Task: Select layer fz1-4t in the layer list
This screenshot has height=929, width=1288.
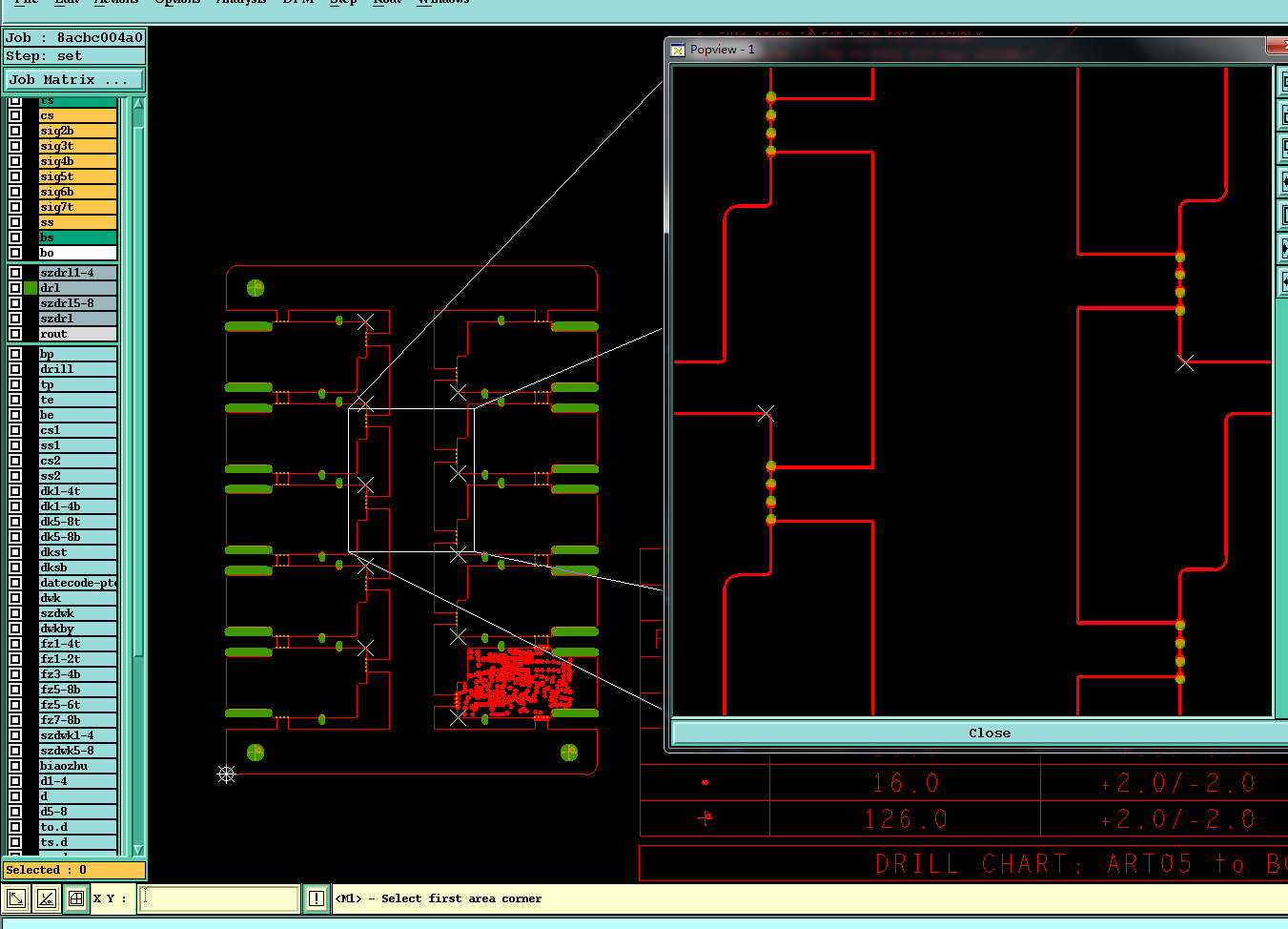Action: pos(77,644)
